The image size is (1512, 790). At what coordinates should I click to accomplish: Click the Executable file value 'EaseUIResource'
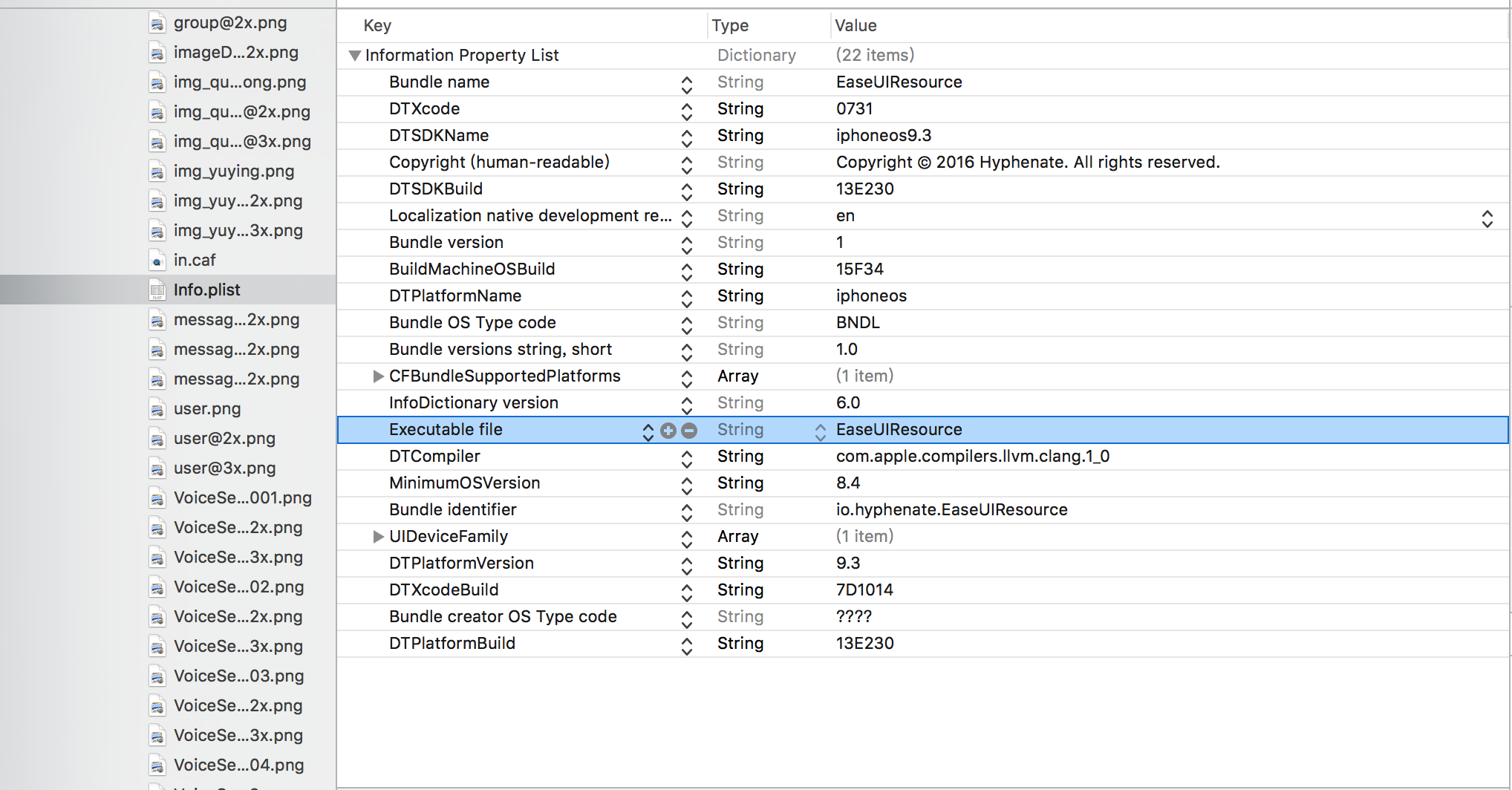click(899, 429)
